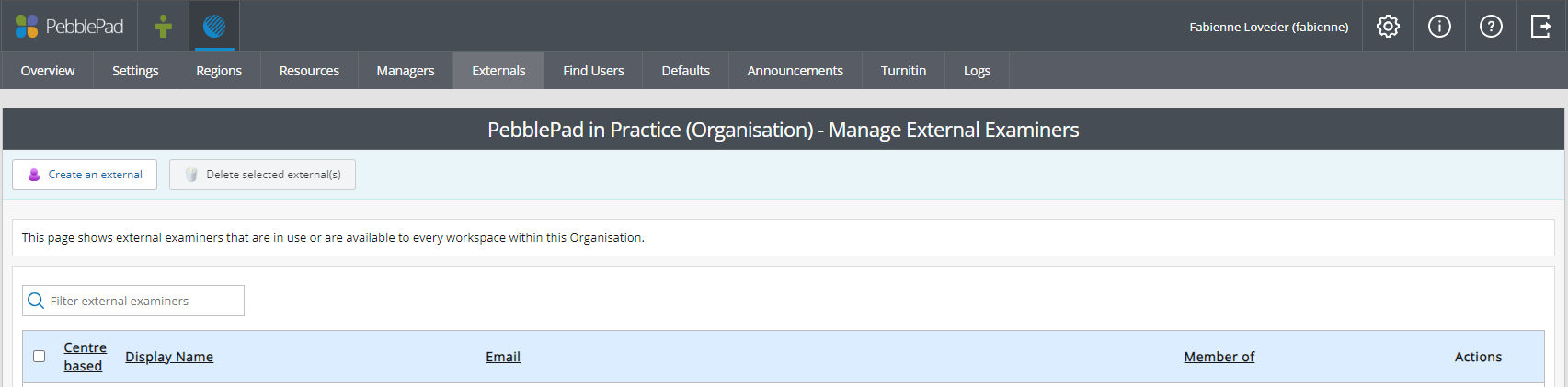The image size is (1568, 387).
Task: Click the logout exit icon
Action: [1541, 27]
